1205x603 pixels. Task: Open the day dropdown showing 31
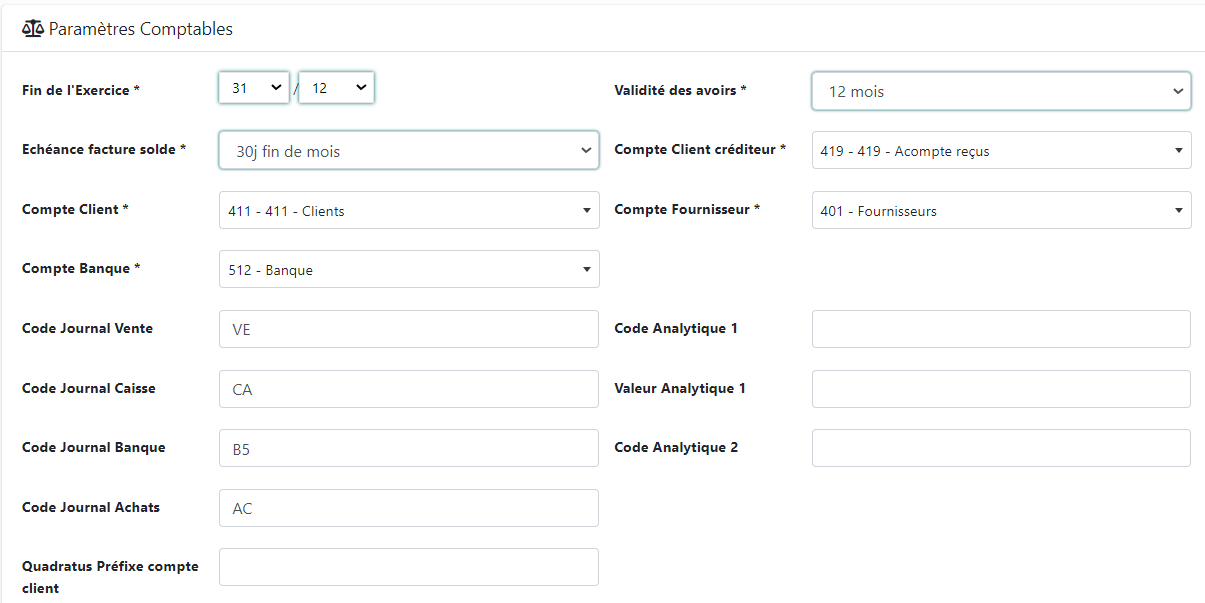(254, 88)
